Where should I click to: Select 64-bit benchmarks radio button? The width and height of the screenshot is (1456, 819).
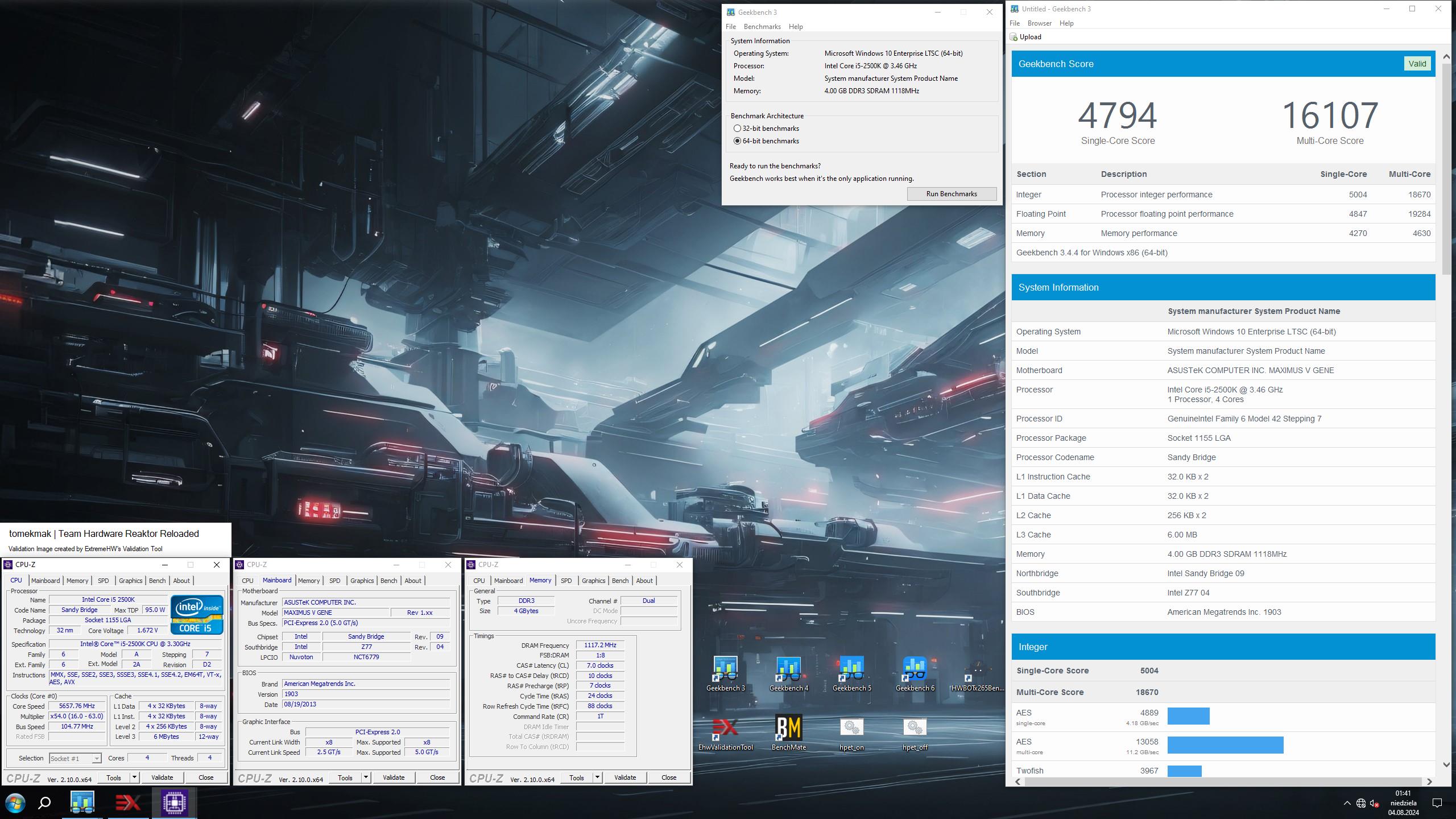[737, 141]
